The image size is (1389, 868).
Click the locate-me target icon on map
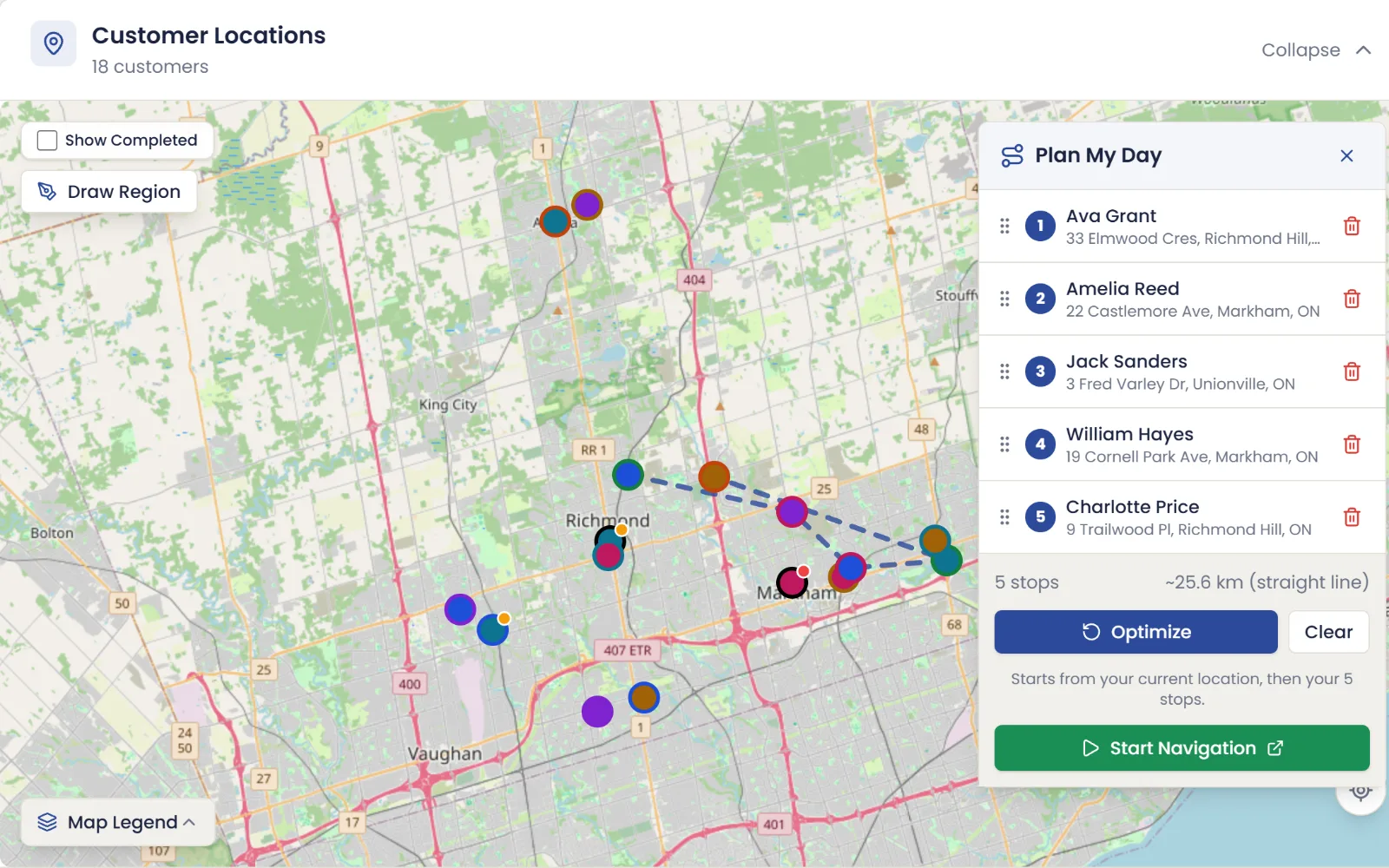click(1360, 792)
